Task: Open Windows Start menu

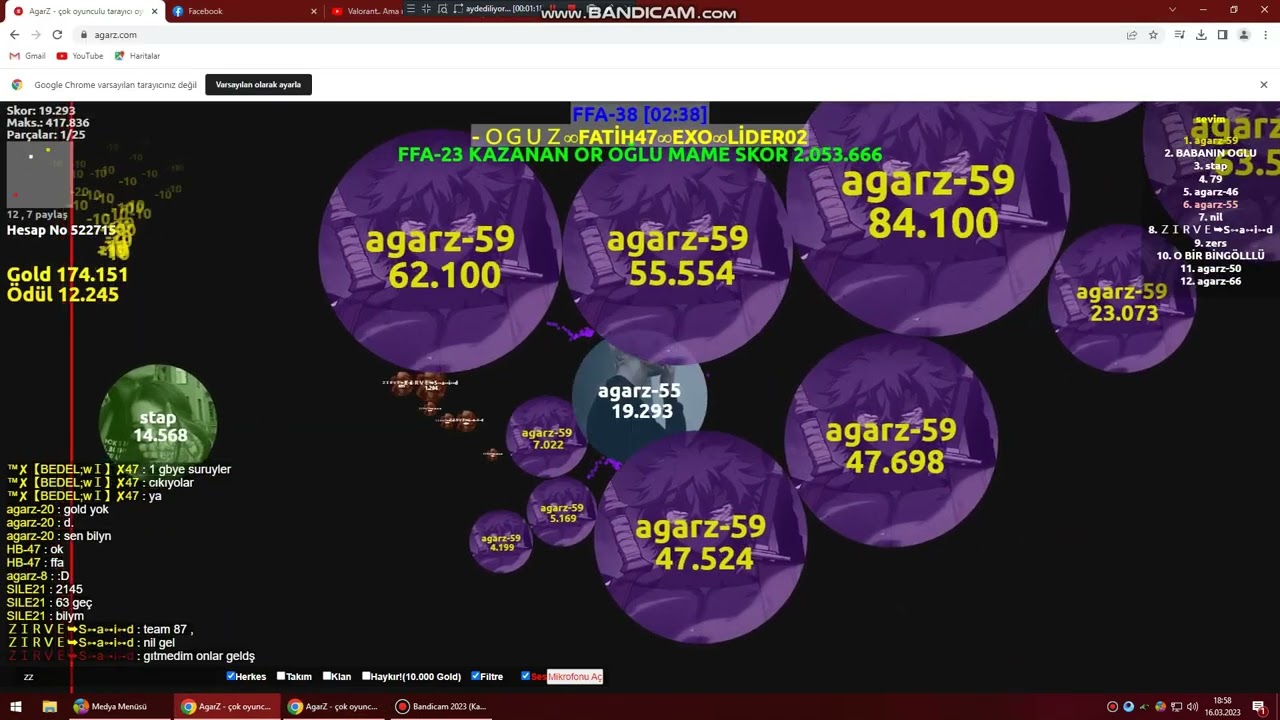Action: [x=16, y=706]
